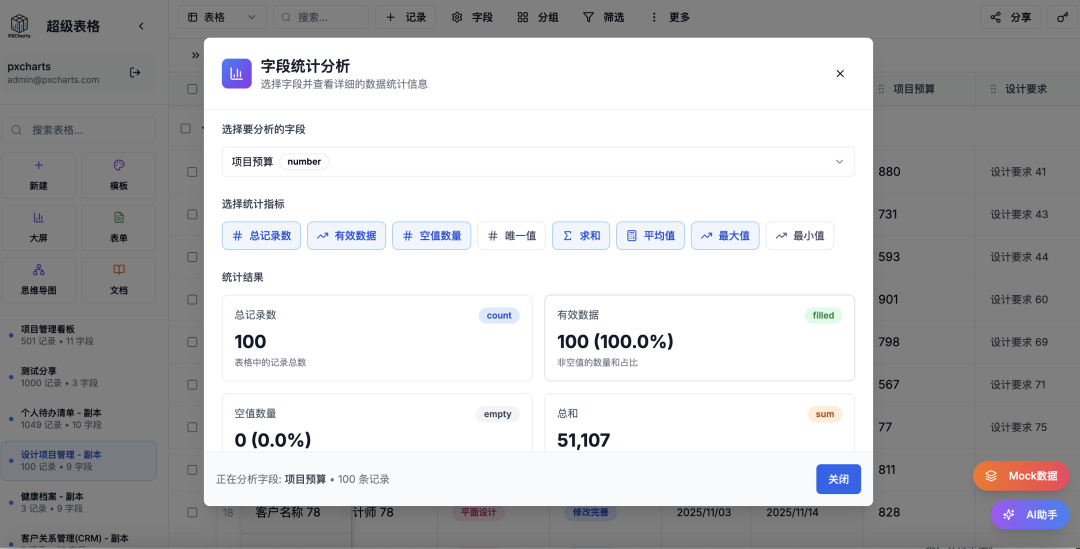
Task: Click the logout icon beside pxcharts
Action: (135, 72)
